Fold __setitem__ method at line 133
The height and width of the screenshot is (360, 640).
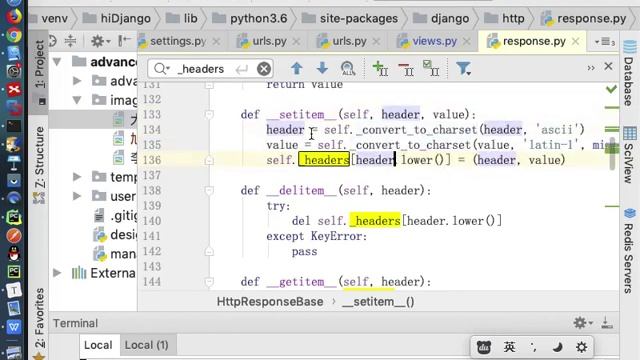[x=209, y=115]
